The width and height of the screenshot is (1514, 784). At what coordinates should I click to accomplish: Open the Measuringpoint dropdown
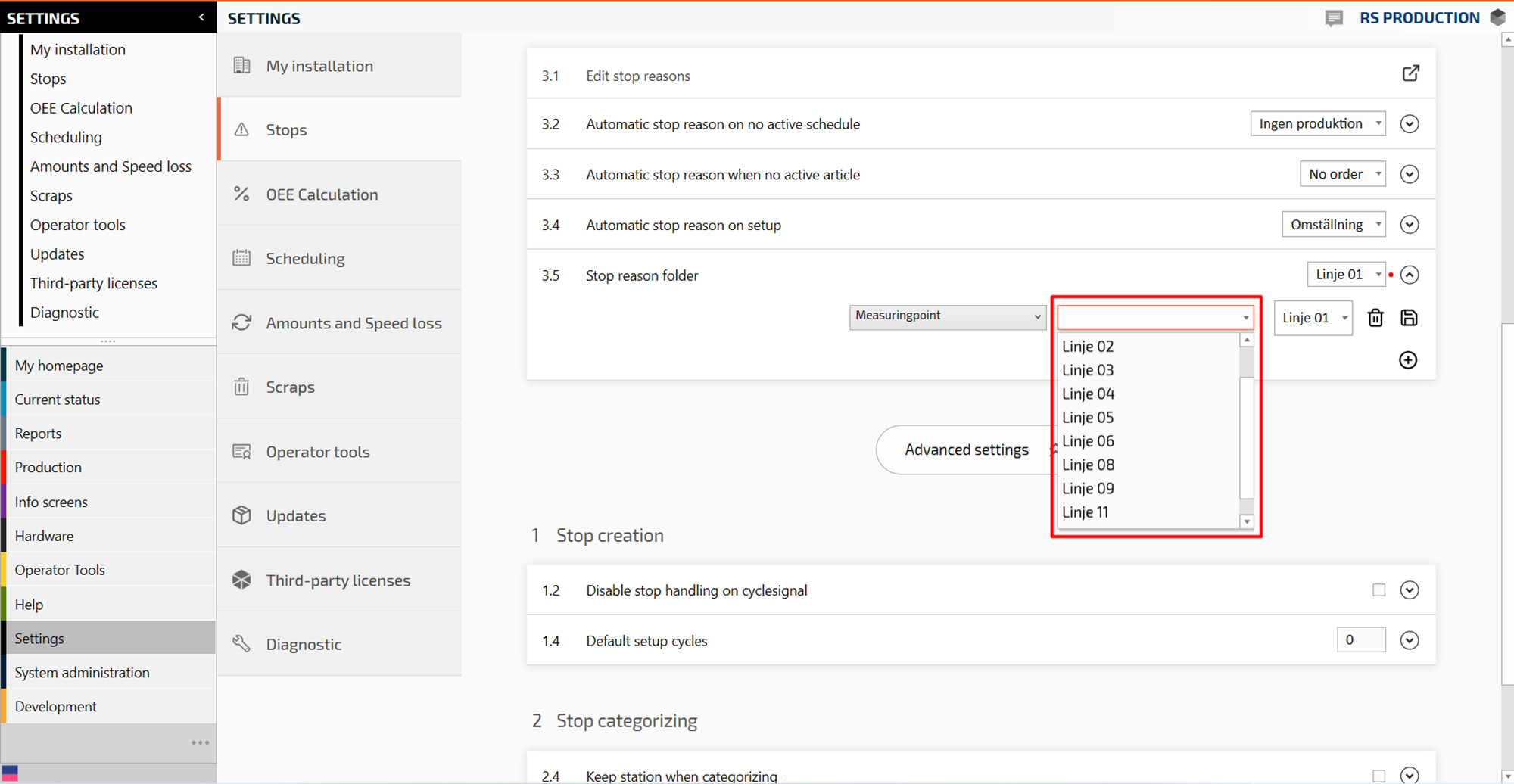coord(947,316)
